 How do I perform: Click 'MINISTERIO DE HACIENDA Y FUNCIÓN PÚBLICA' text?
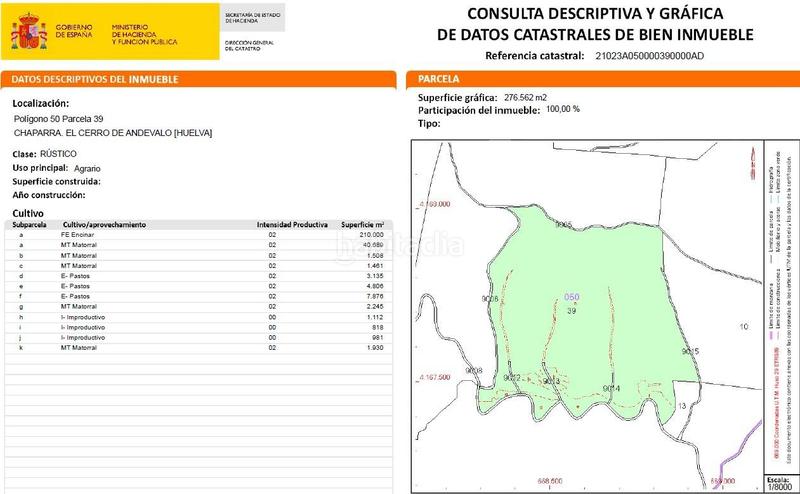tap(144, 35)
